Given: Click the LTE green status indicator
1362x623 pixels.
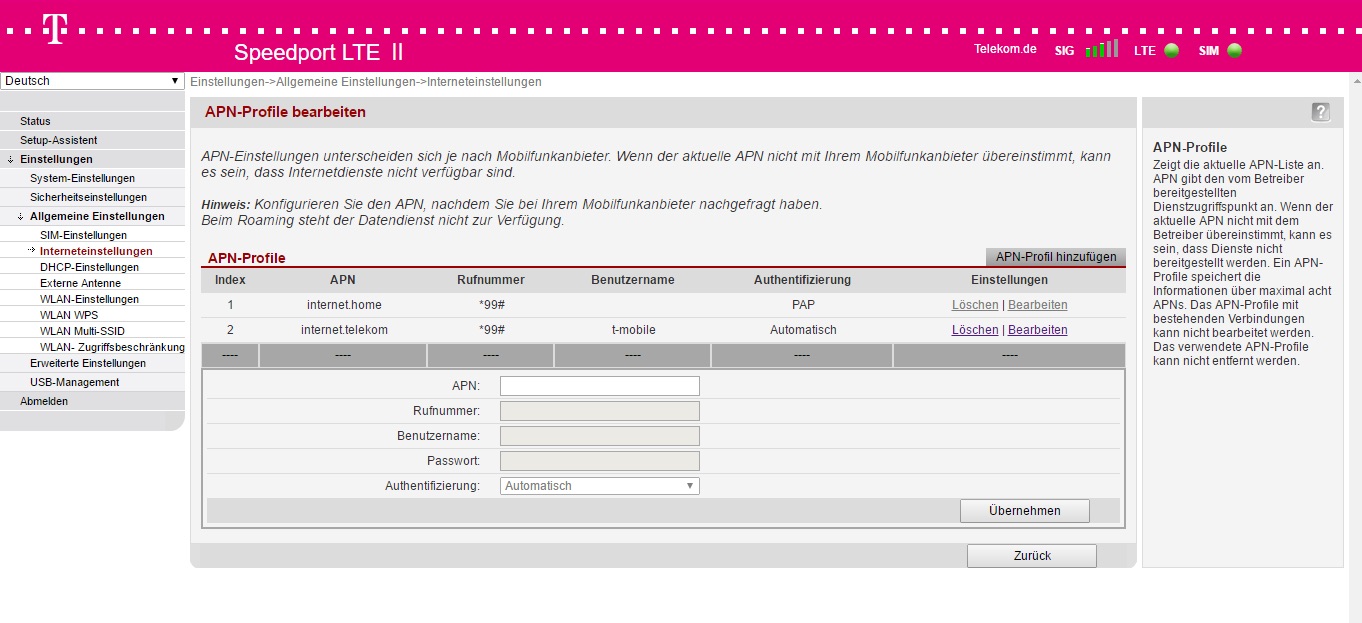Looking at the screenshot, I should (x=1171, y=50).
